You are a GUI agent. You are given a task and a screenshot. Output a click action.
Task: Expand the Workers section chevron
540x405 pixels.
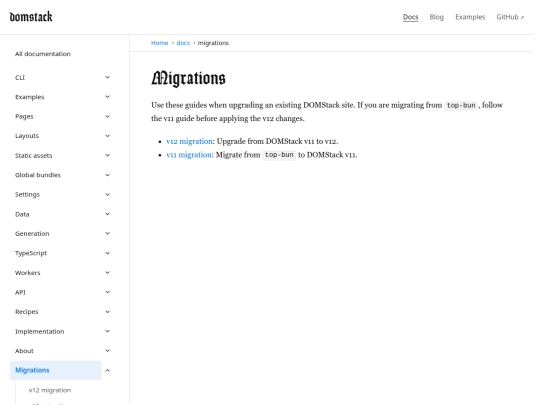point(107,272)
